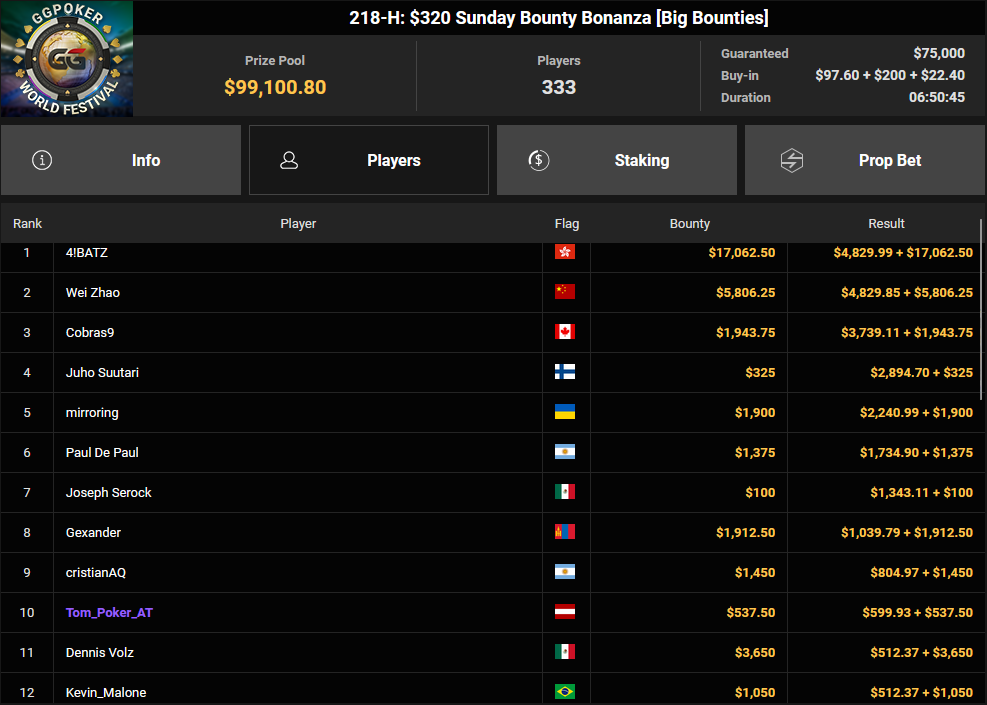The height and width of the screenshot is (705, 987).
Task: Click the Mexico flag for Joseph Serock
Action: pyautogui.click(x=565, y=492)
